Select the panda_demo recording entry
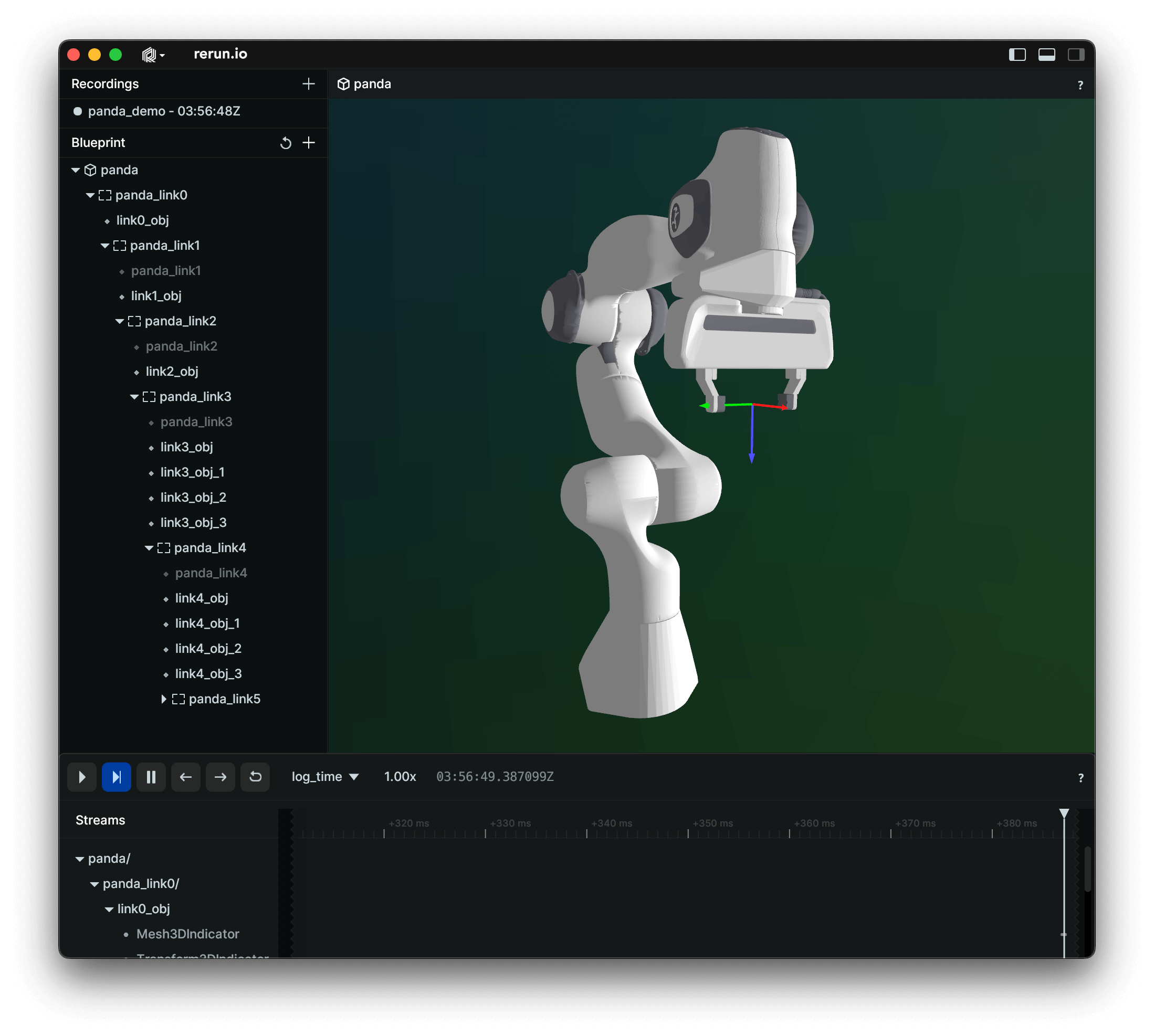 click(x=164, y=111)
